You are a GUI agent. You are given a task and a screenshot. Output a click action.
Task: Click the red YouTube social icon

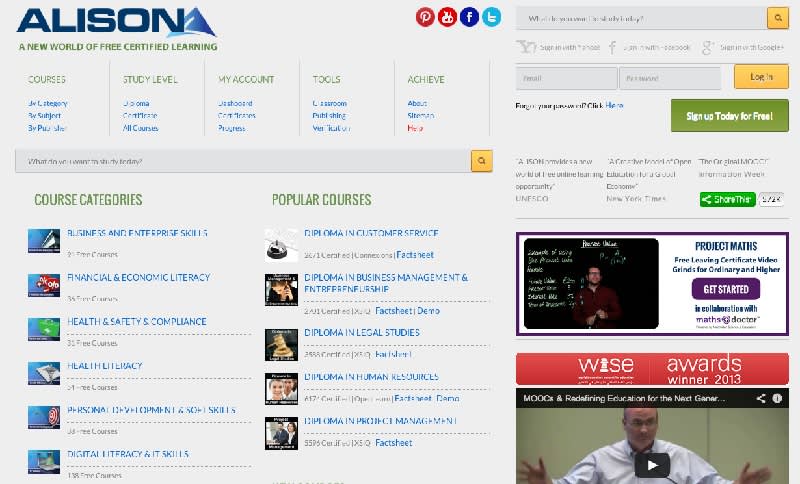point(447,17)
